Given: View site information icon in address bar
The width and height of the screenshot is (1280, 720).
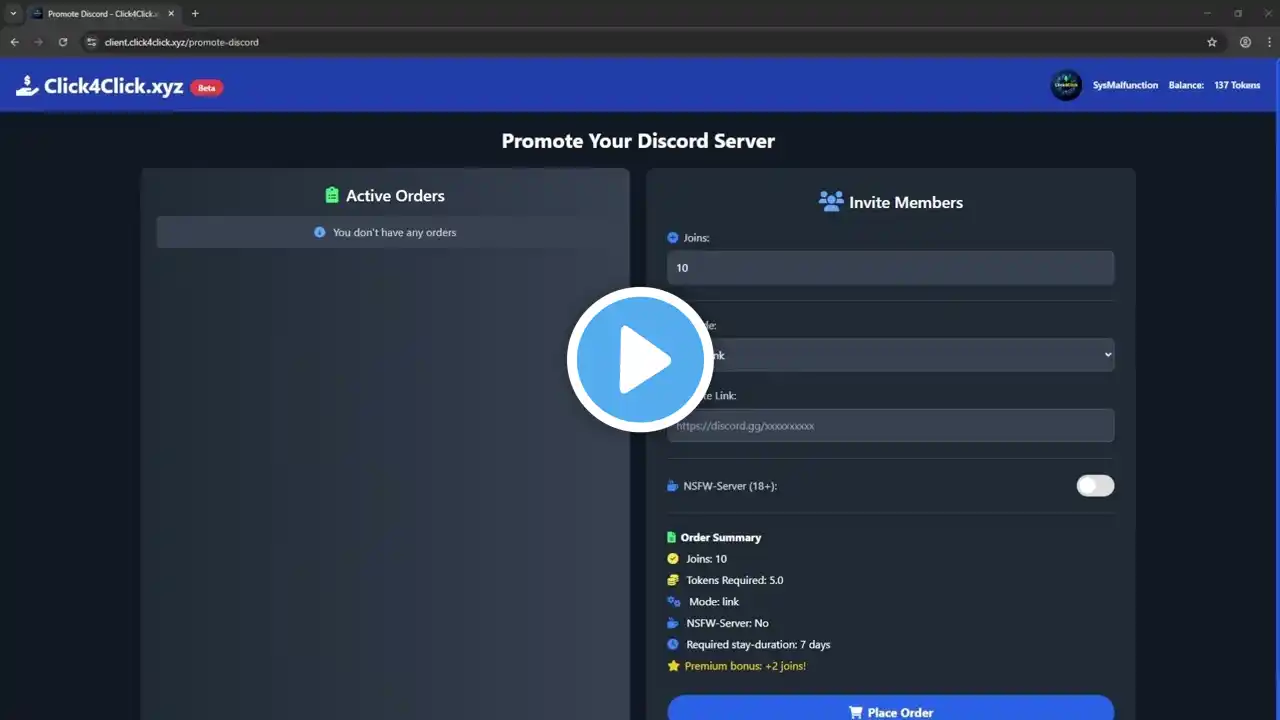Looking at the screenshot, I should tap(91, 42).
